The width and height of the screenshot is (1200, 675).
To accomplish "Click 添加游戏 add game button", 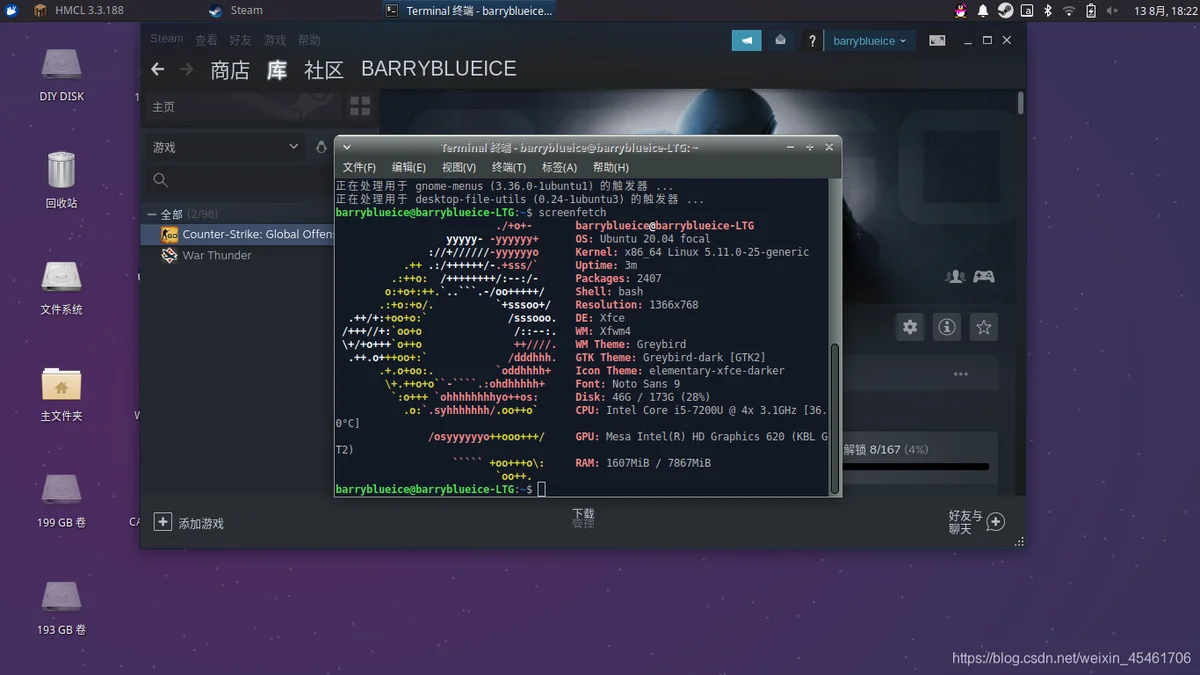I will (189, 523).
